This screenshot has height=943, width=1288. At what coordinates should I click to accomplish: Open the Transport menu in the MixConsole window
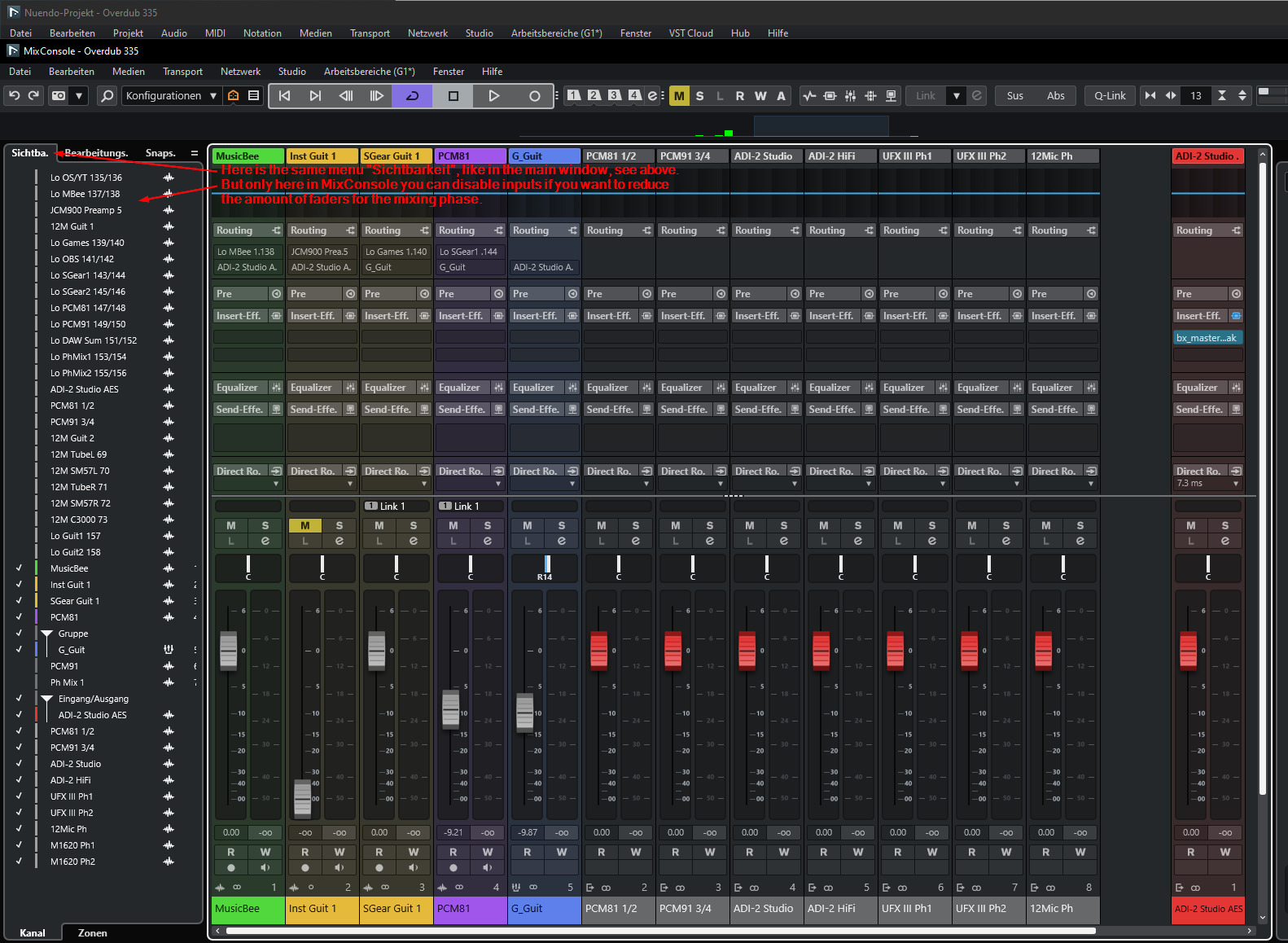tap(182, 72)
